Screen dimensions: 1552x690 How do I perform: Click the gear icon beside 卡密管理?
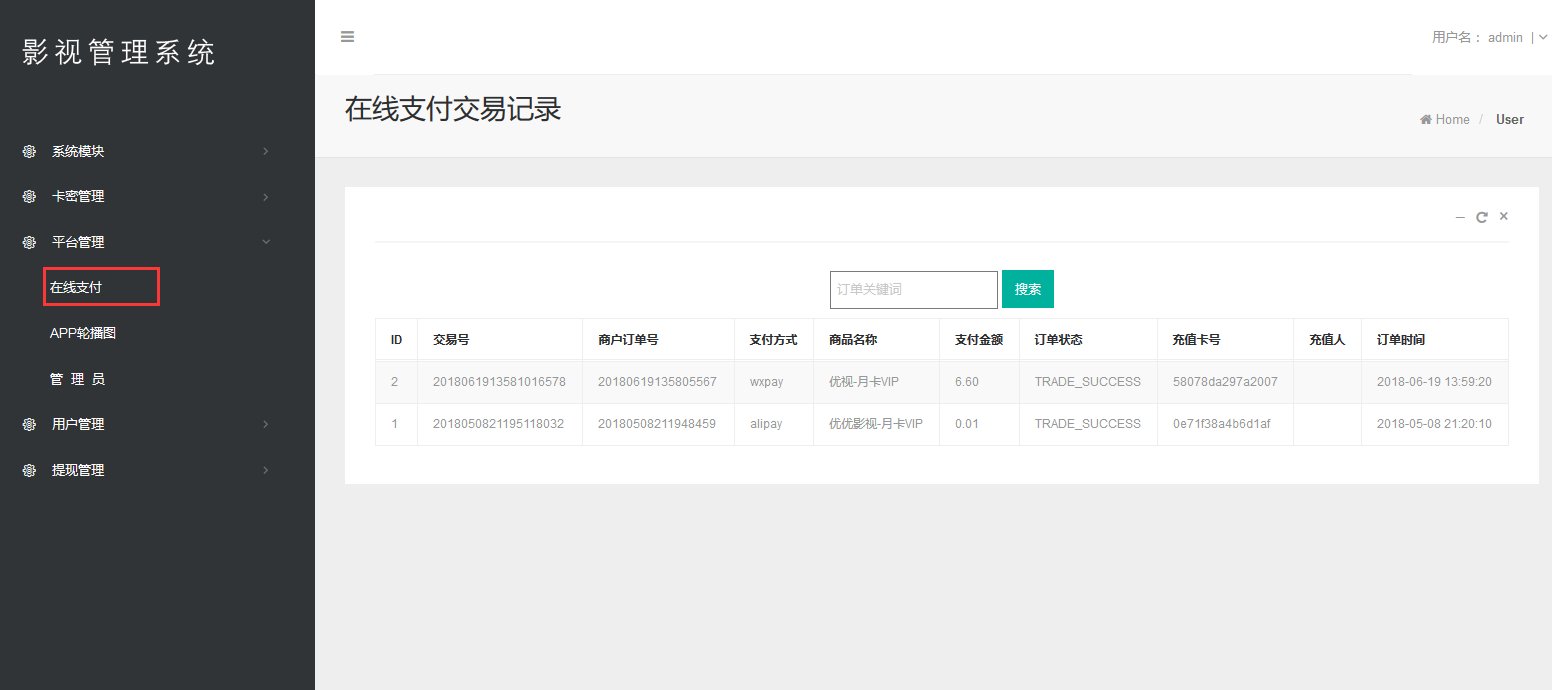(29, 197)
